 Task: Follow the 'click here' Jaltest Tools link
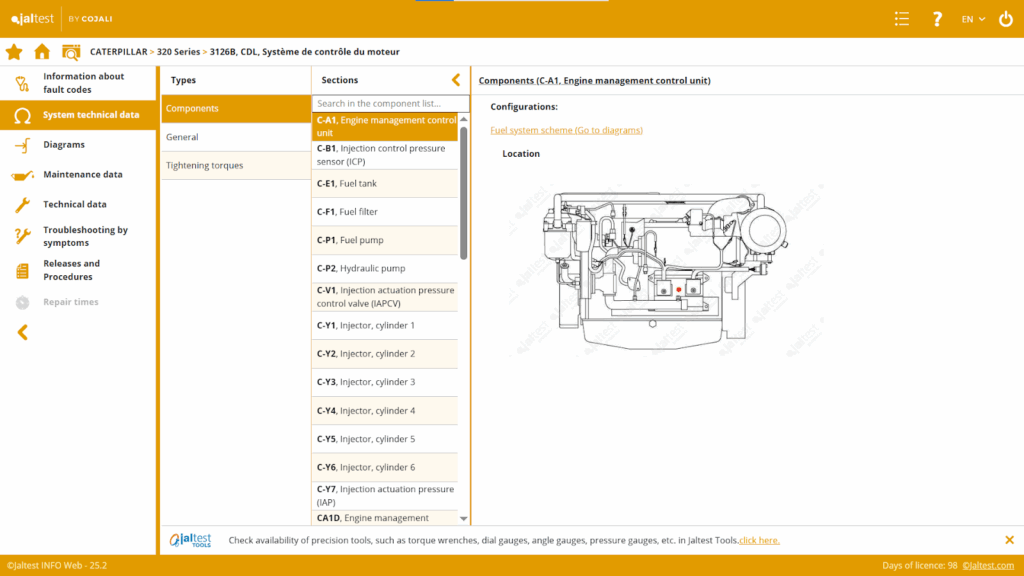click(x=759, y=540)
